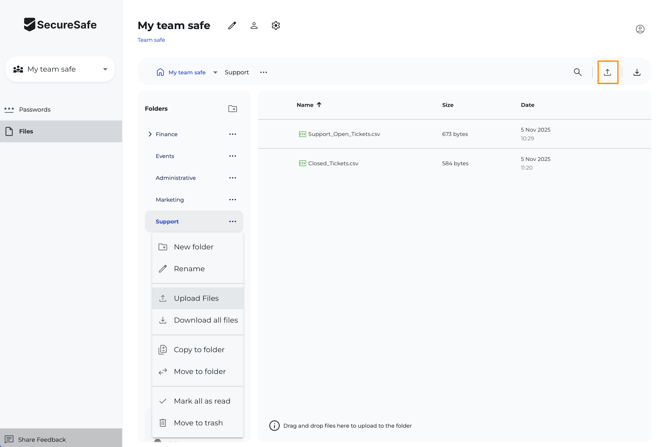This screenshot has width=670, height=447.
Task: Click the upload icon in toolbar
Action: coord(607,72)
